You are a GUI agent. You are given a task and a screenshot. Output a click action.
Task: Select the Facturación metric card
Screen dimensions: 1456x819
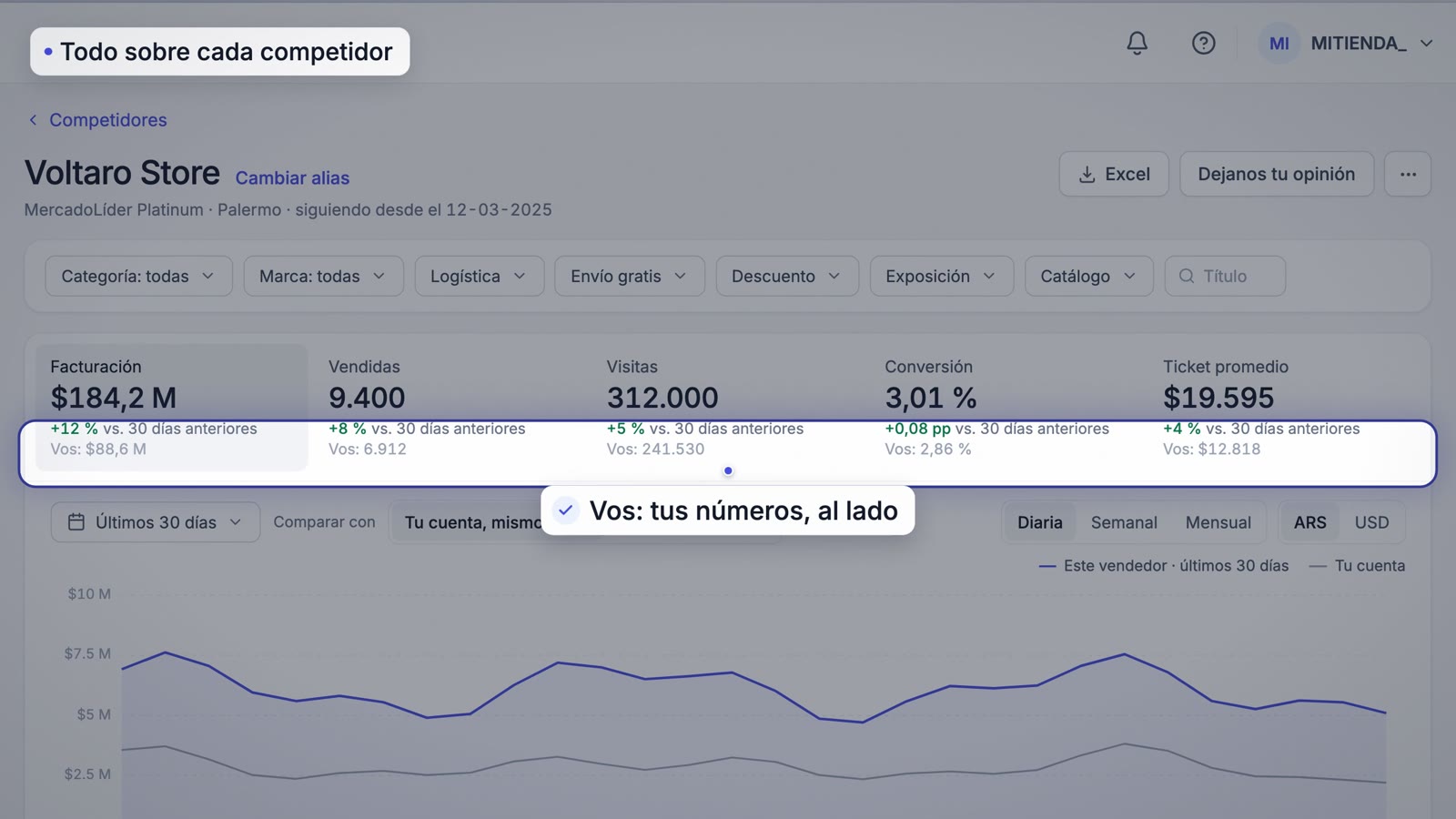pos(172,407)
